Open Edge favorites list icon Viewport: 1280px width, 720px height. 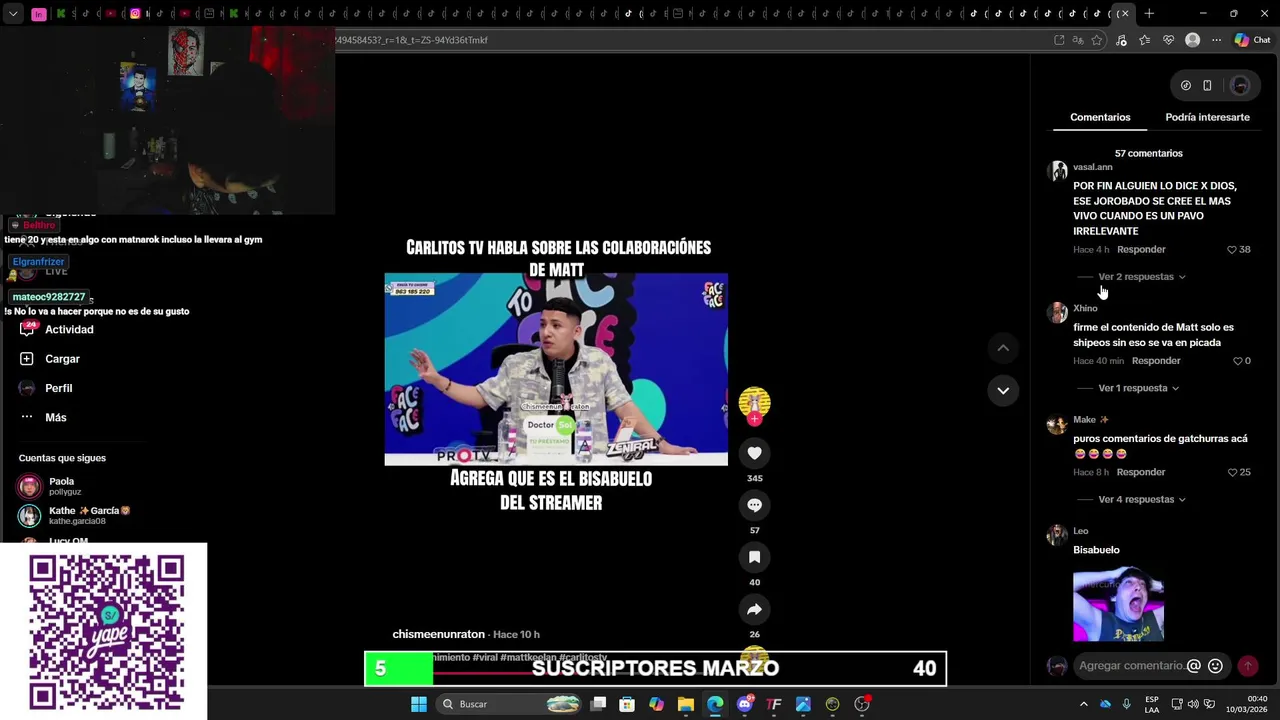click(x=1144, y=40)
